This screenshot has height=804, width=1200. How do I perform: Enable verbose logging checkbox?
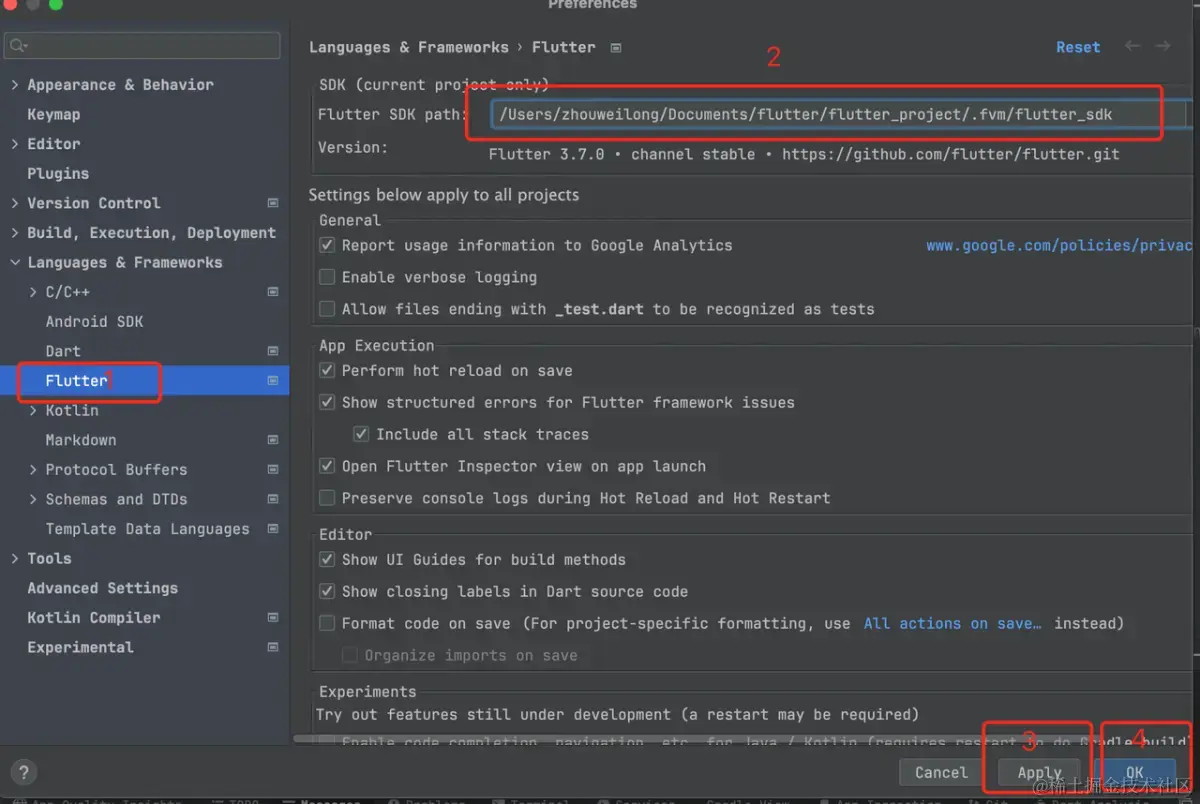coord(327,277)
